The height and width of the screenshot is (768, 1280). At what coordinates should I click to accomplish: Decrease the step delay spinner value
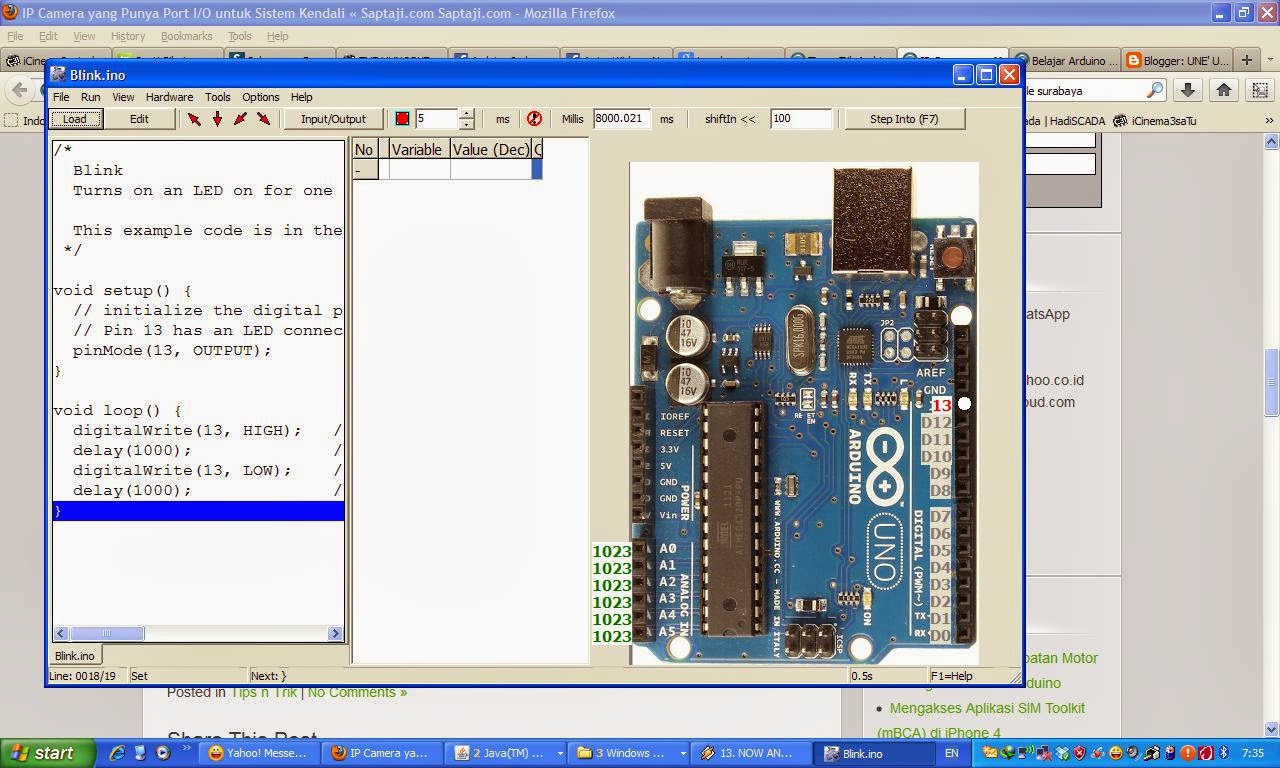click(466, 124)
